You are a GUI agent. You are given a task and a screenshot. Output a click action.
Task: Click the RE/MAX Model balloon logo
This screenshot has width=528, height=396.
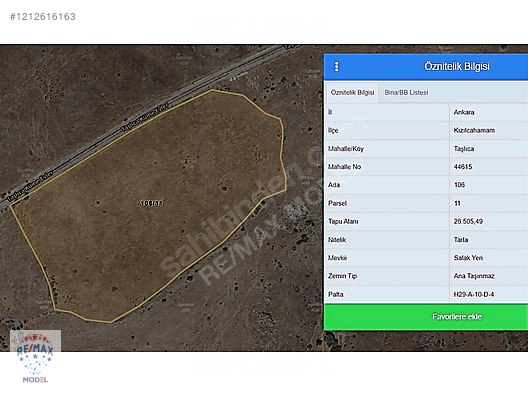point(35,357)
